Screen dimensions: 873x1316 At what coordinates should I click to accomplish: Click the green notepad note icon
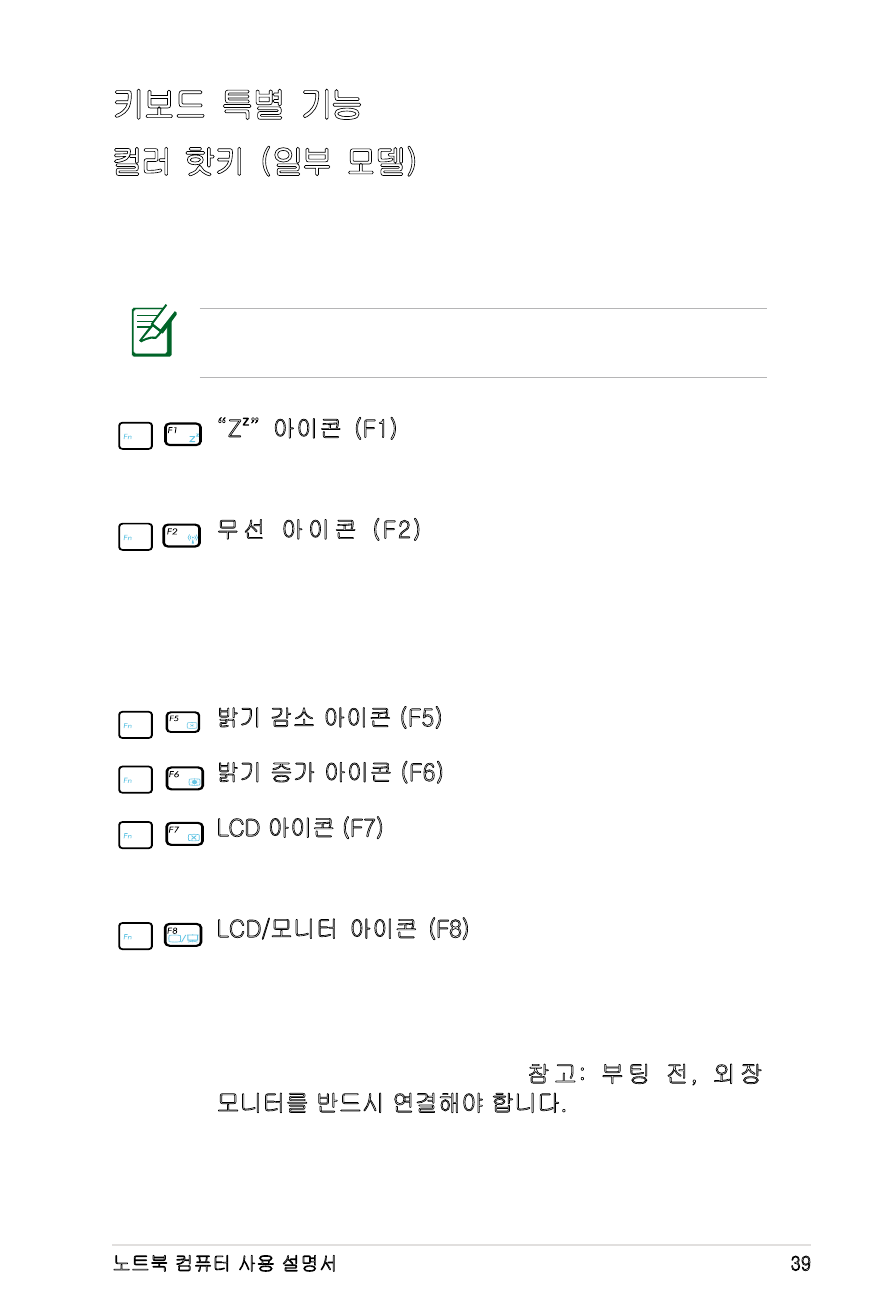tap(153, 334)
